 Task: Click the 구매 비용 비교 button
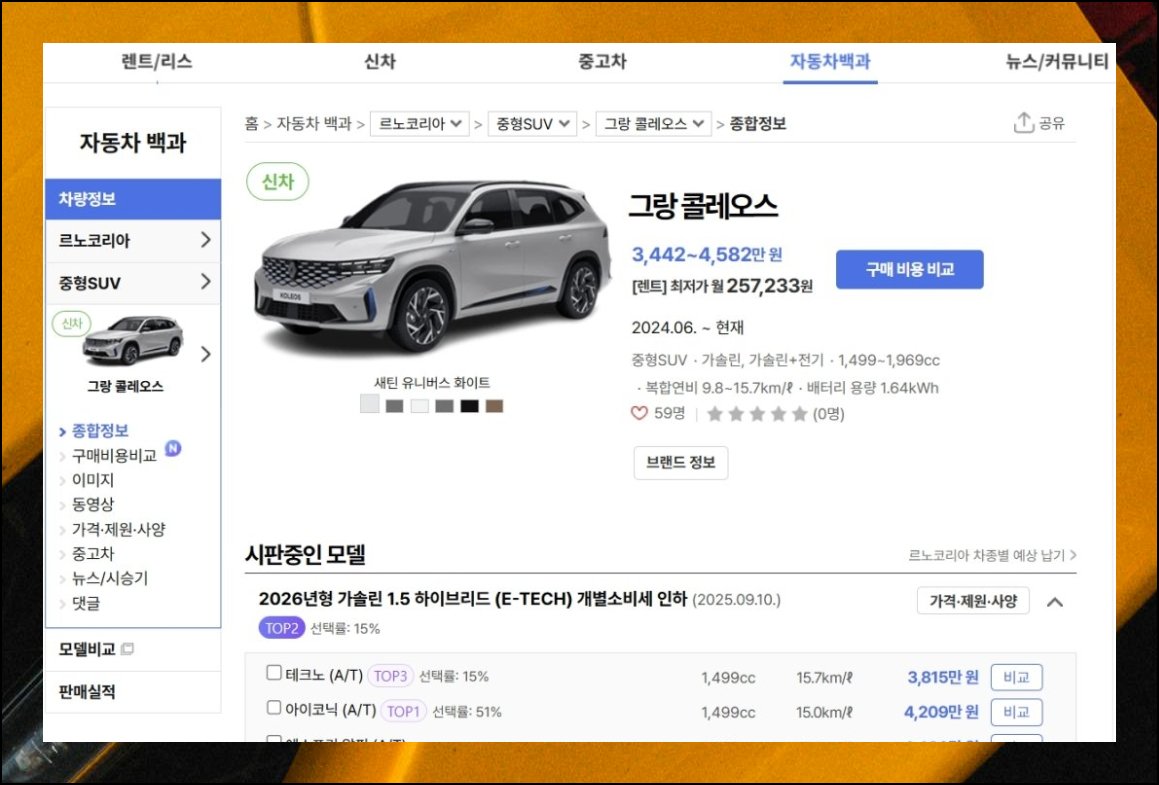pos(910,270)
